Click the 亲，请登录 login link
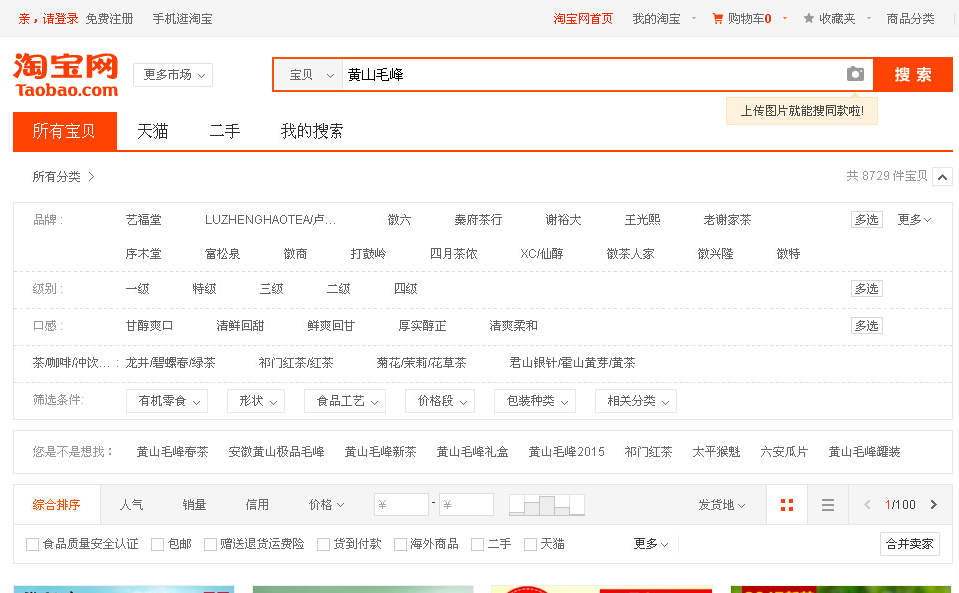 (48, 19)
